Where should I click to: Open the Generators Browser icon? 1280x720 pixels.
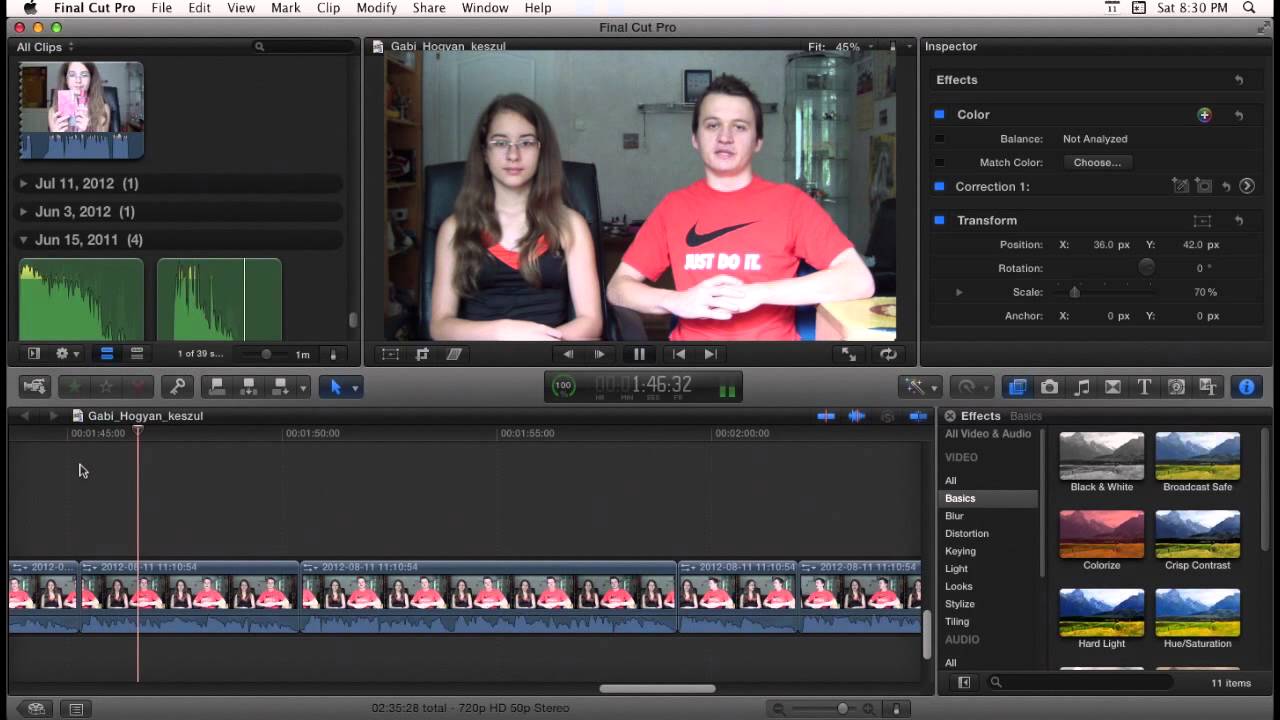(1176, 387)
